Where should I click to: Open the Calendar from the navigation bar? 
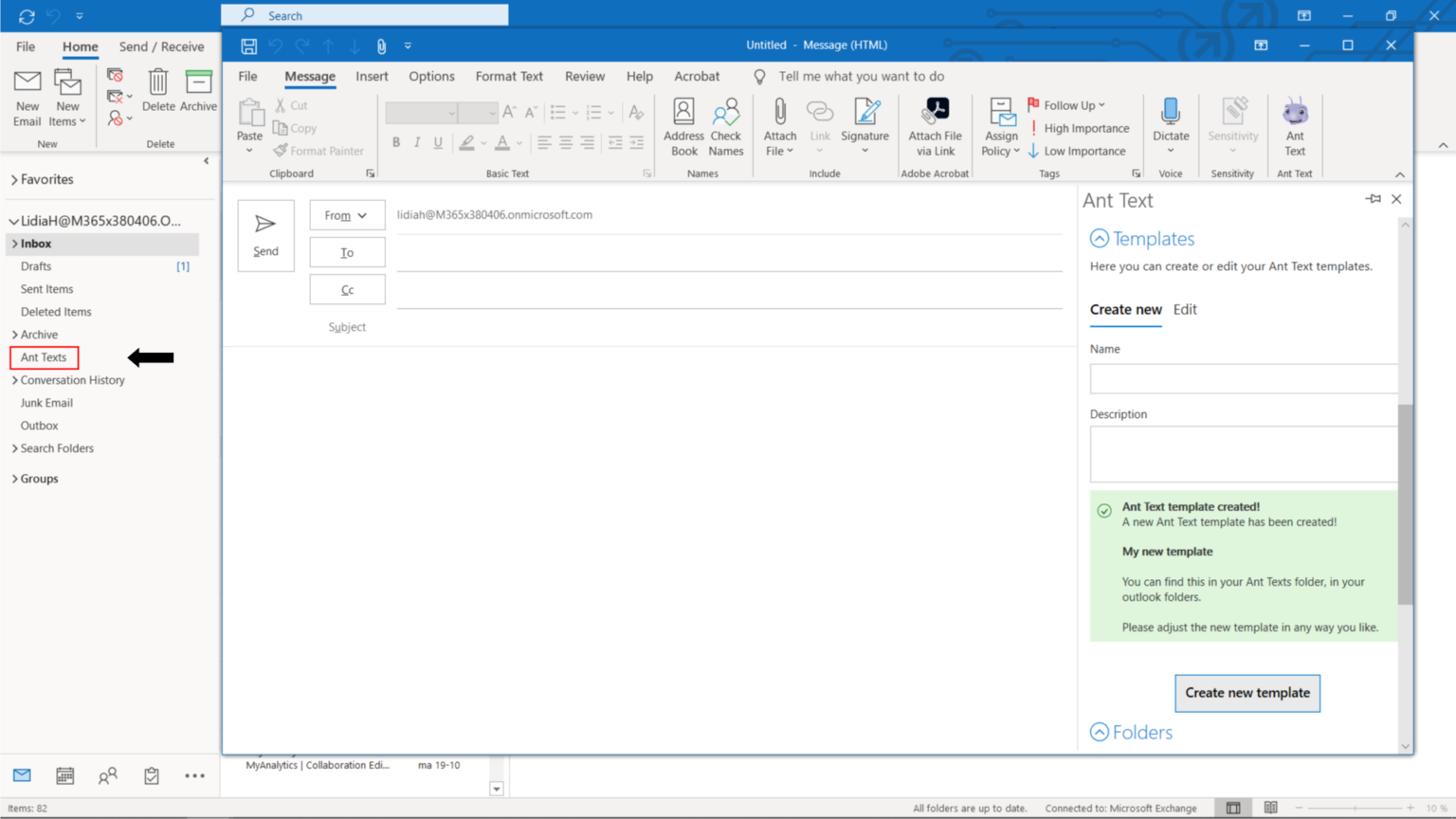(64, 775)
